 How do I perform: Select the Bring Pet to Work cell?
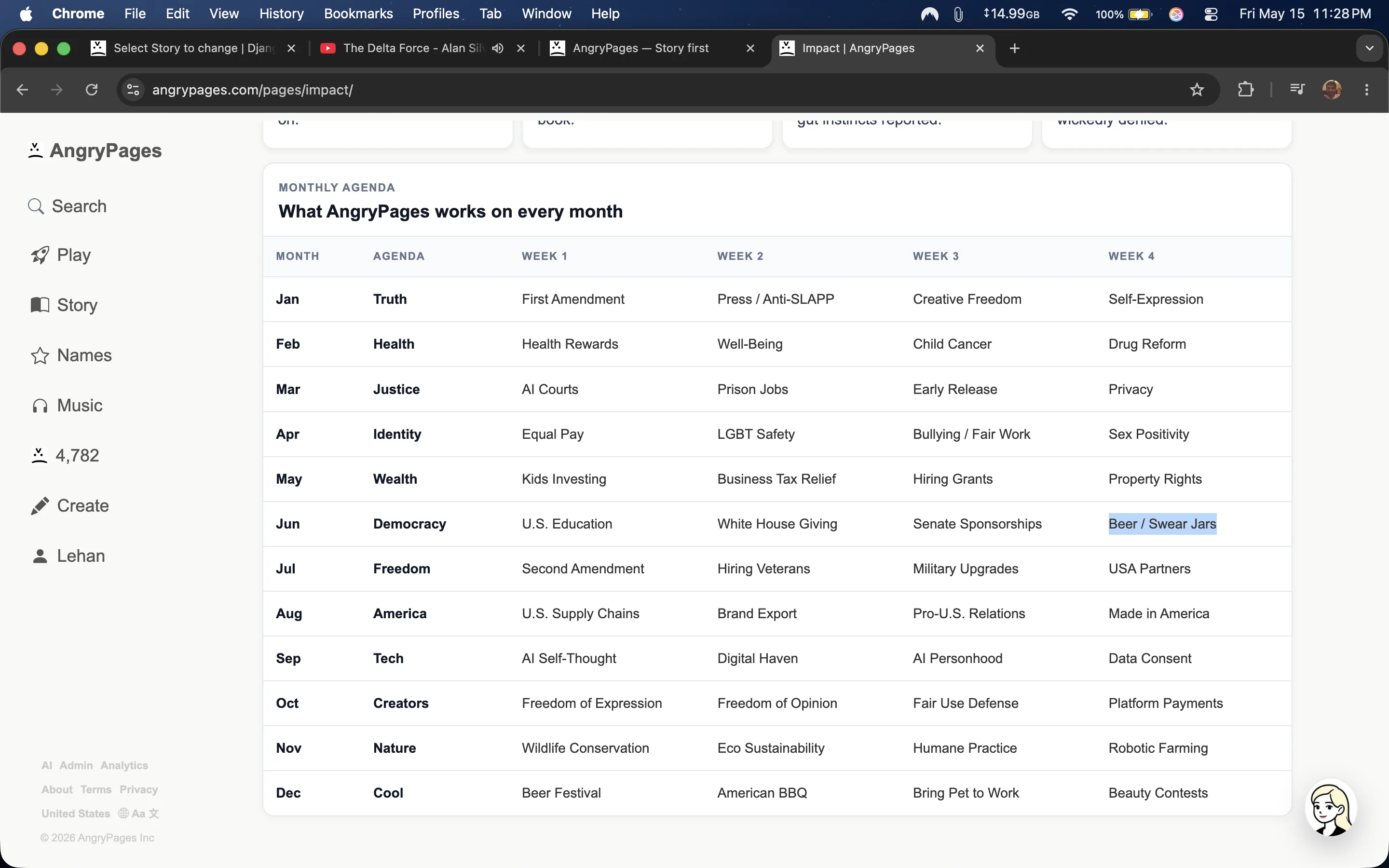(x=966, y=793)
